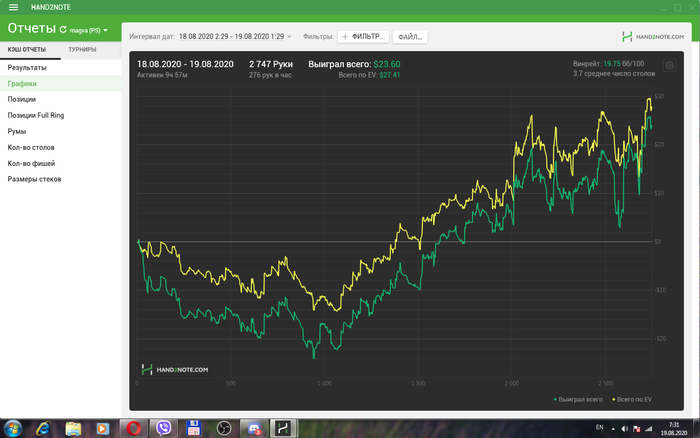Open the Кол-во фишей report
Viewport: 700px width, 438px height.
61,163
